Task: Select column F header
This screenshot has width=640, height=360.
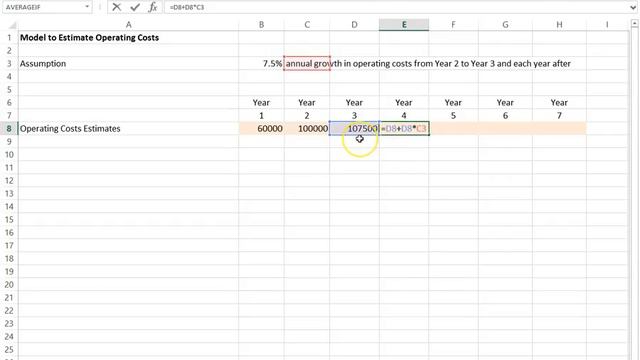Action: coord(453,25)
